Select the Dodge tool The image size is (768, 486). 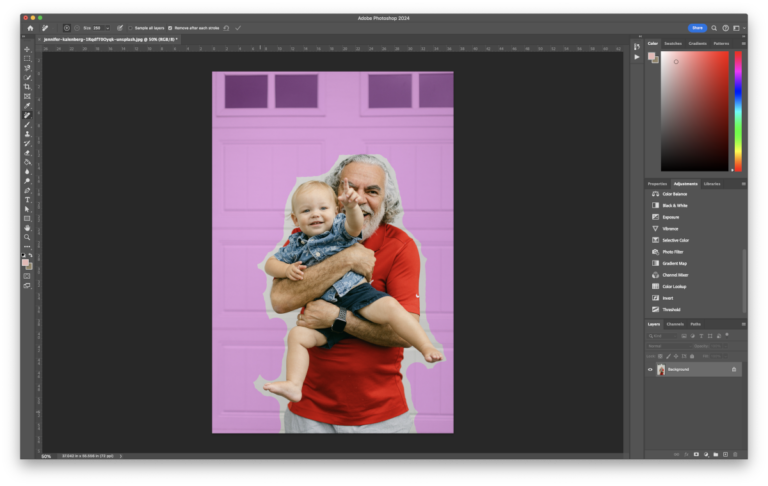pyautogui.click(x=27, y=181)
